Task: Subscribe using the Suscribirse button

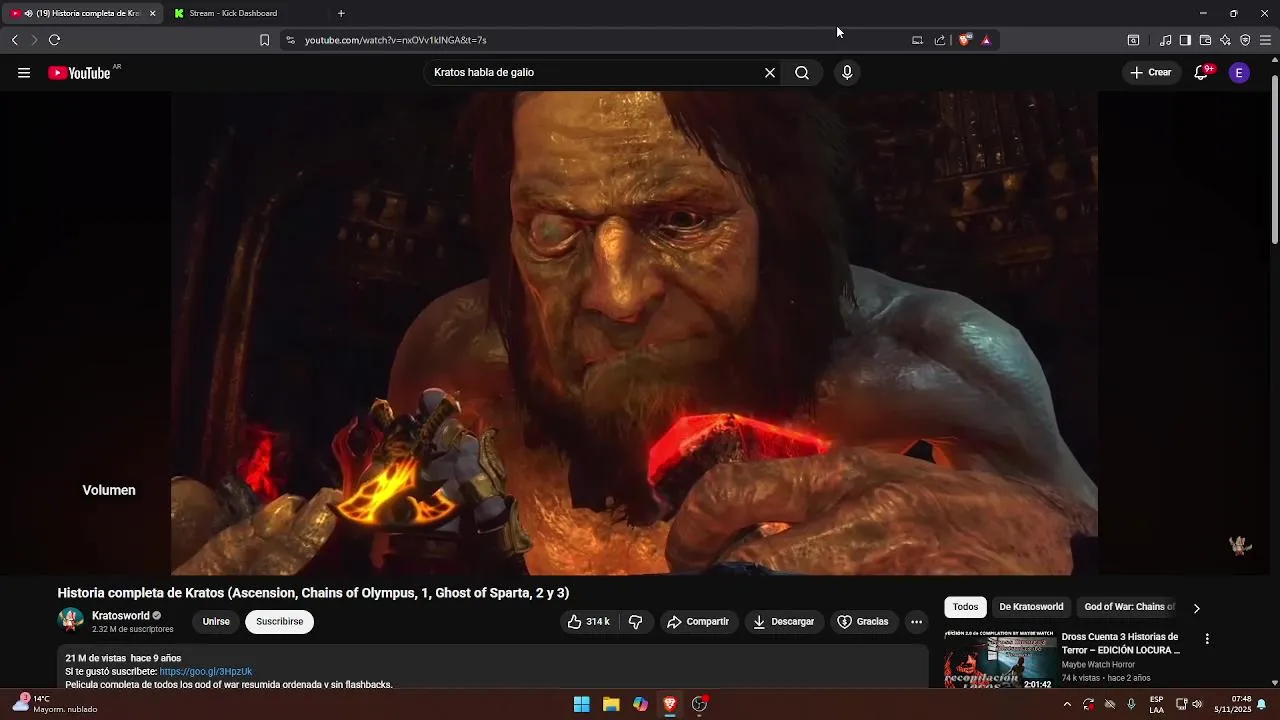Action: (x=279, y=622)
